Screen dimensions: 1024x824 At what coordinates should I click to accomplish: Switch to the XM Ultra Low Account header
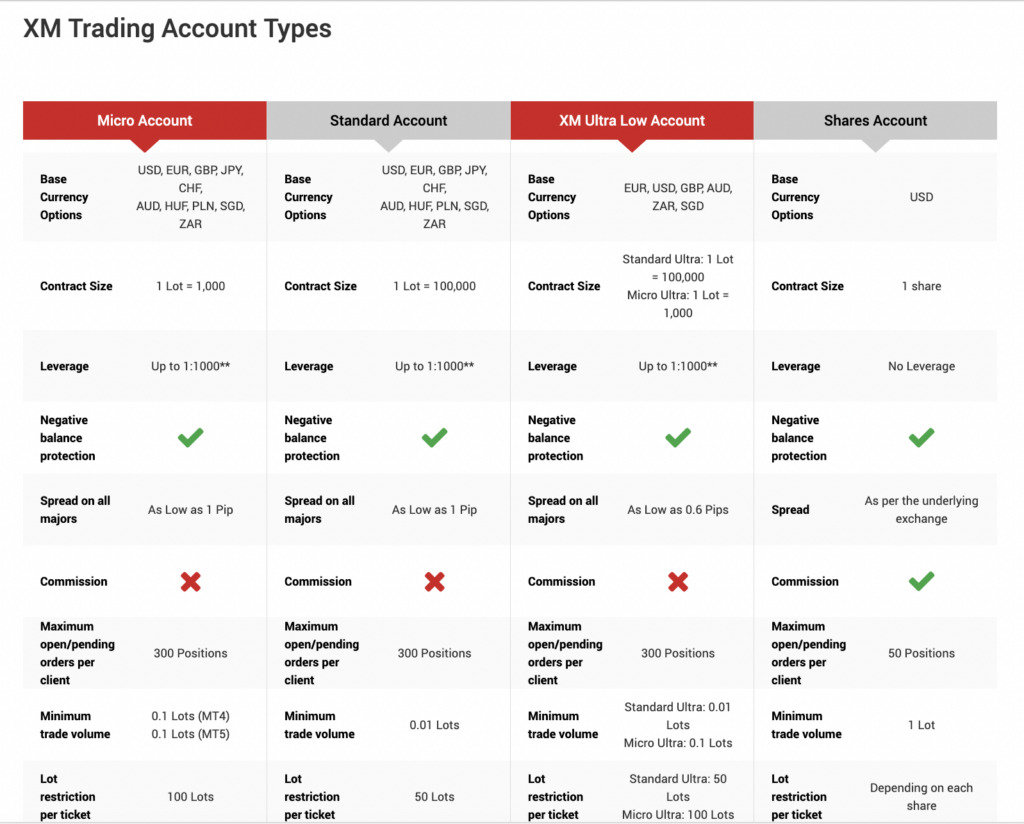tap(632, 120)
